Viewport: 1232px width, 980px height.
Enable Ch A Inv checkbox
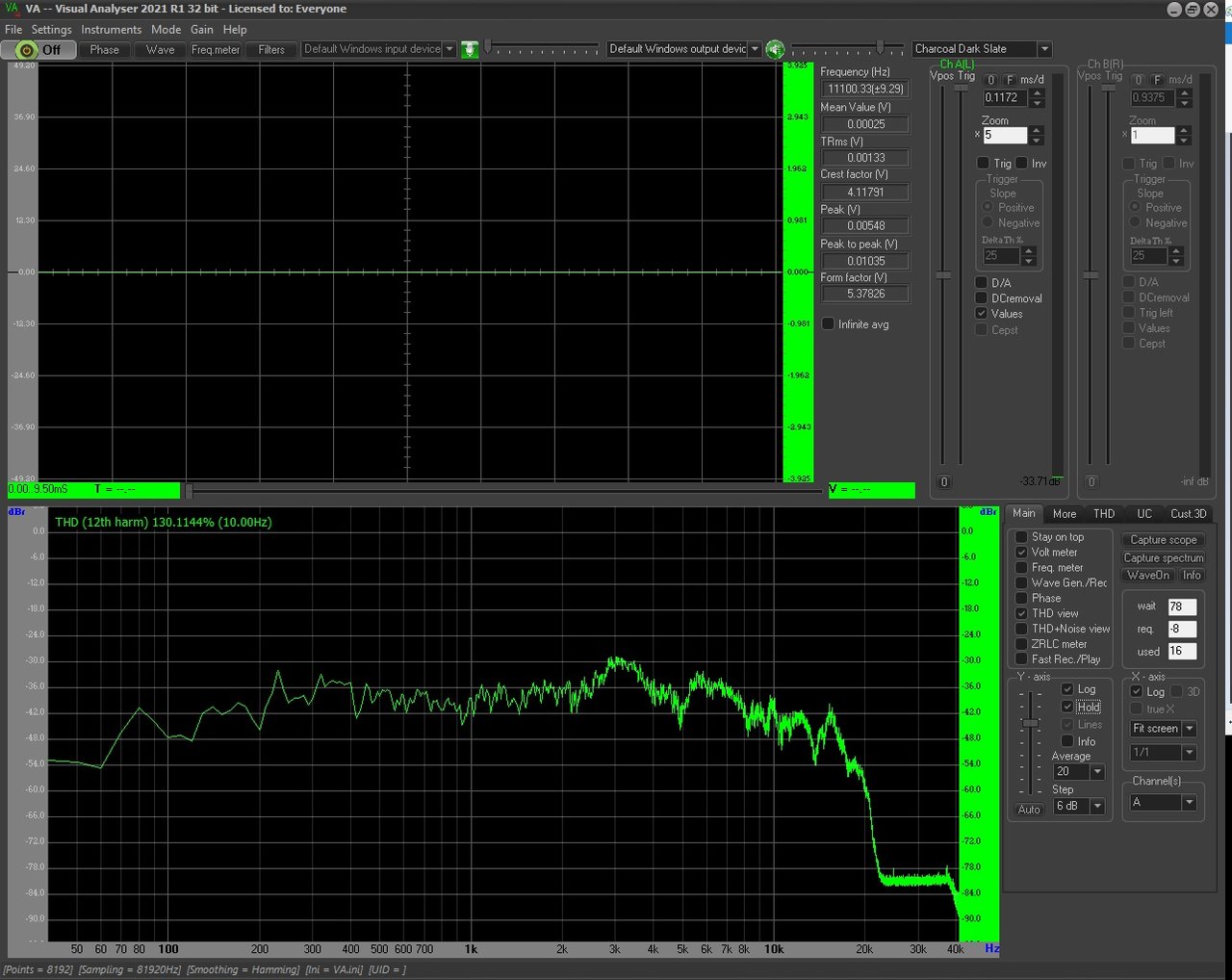(1021, 164)
